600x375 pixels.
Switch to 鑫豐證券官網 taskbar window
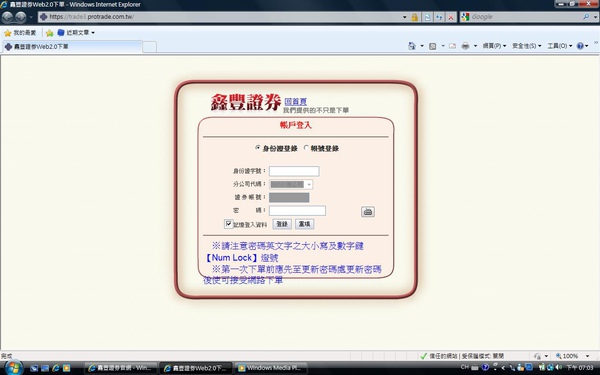(x=121, y=368)
